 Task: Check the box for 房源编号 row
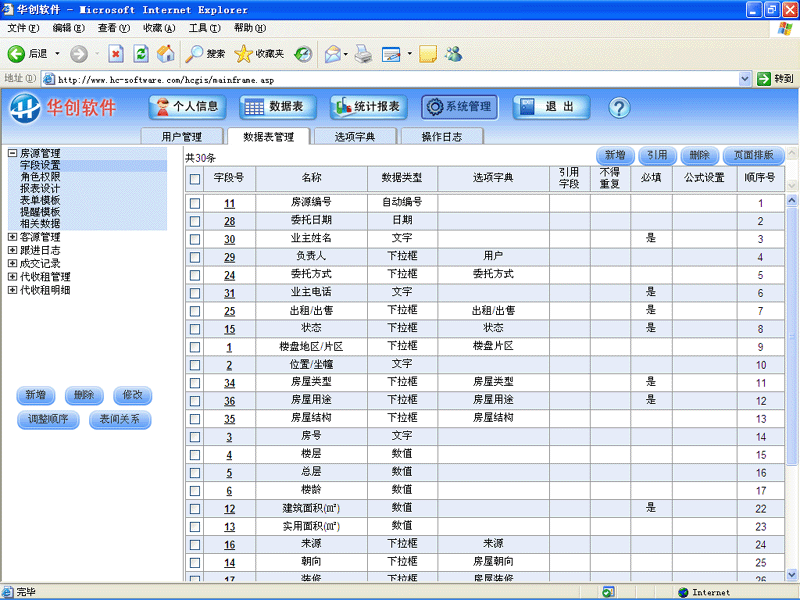coord(196,203)
